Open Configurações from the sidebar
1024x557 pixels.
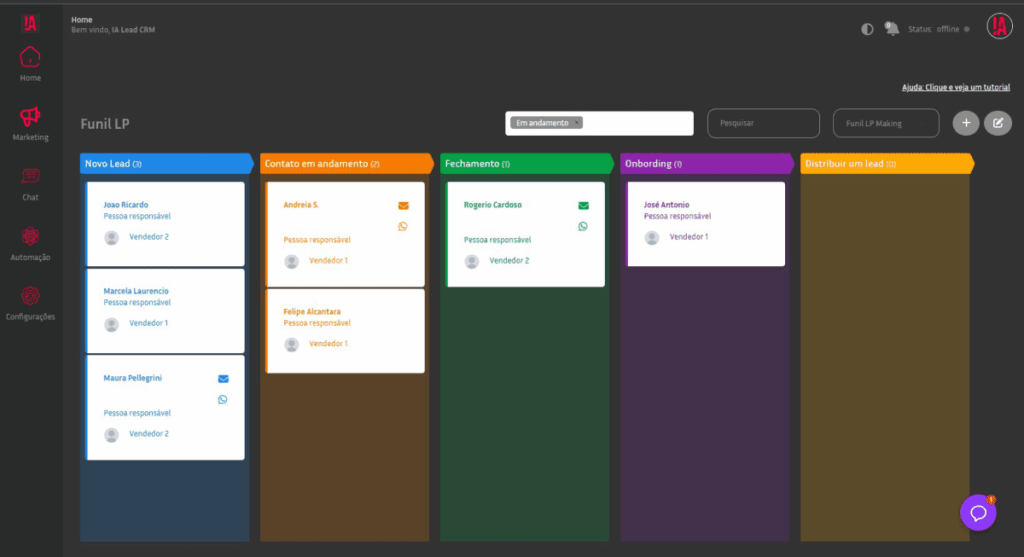coord(30,302)
